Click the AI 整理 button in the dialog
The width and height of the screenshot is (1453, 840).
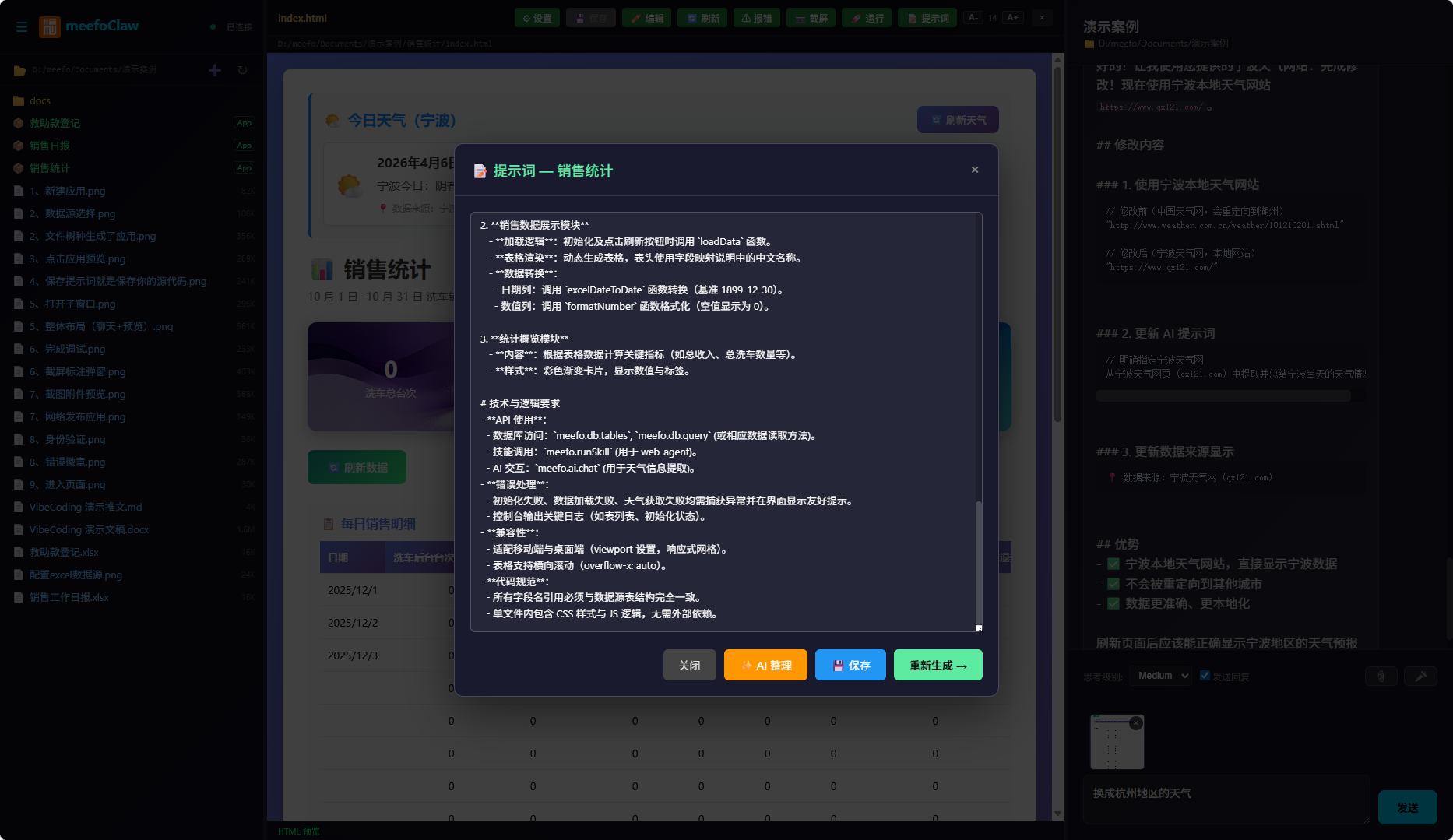click(765, 665)
